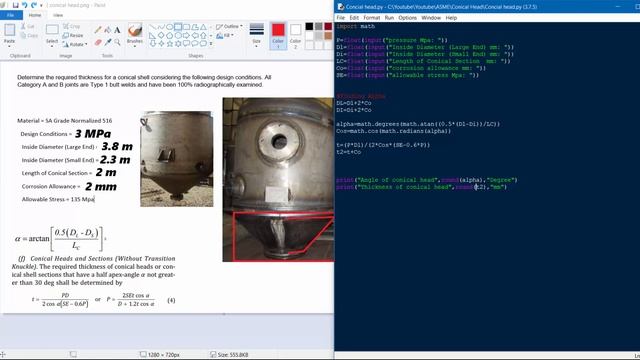Viewport: 640px width, 360px height.
Task: Open the Options menu in the IDLE editor
Action: [x=407, y=18]
